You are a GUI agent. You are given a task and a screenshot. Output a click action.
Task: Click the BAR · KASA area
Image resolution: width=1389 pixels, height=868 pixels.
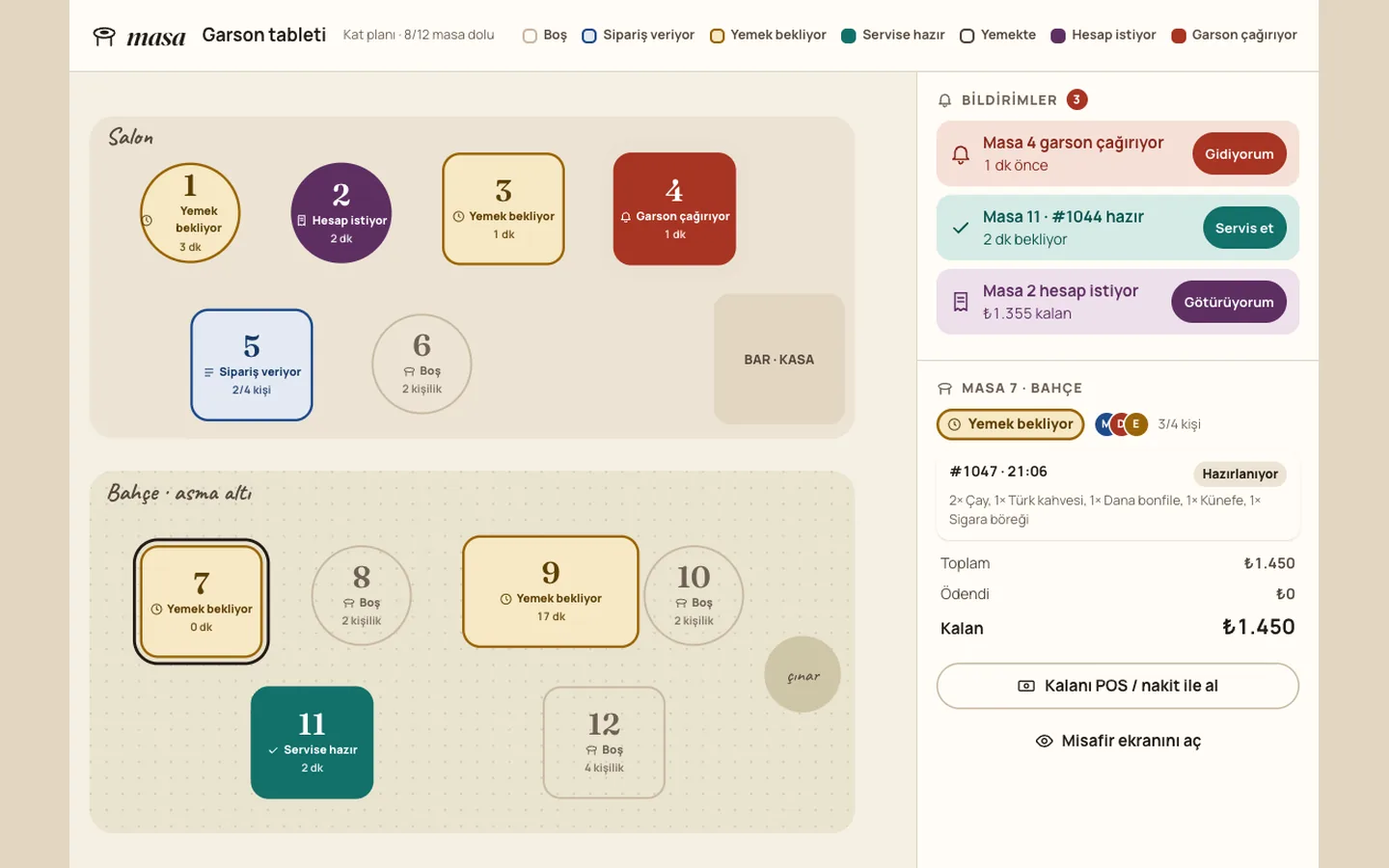click(x=779, y=359)
